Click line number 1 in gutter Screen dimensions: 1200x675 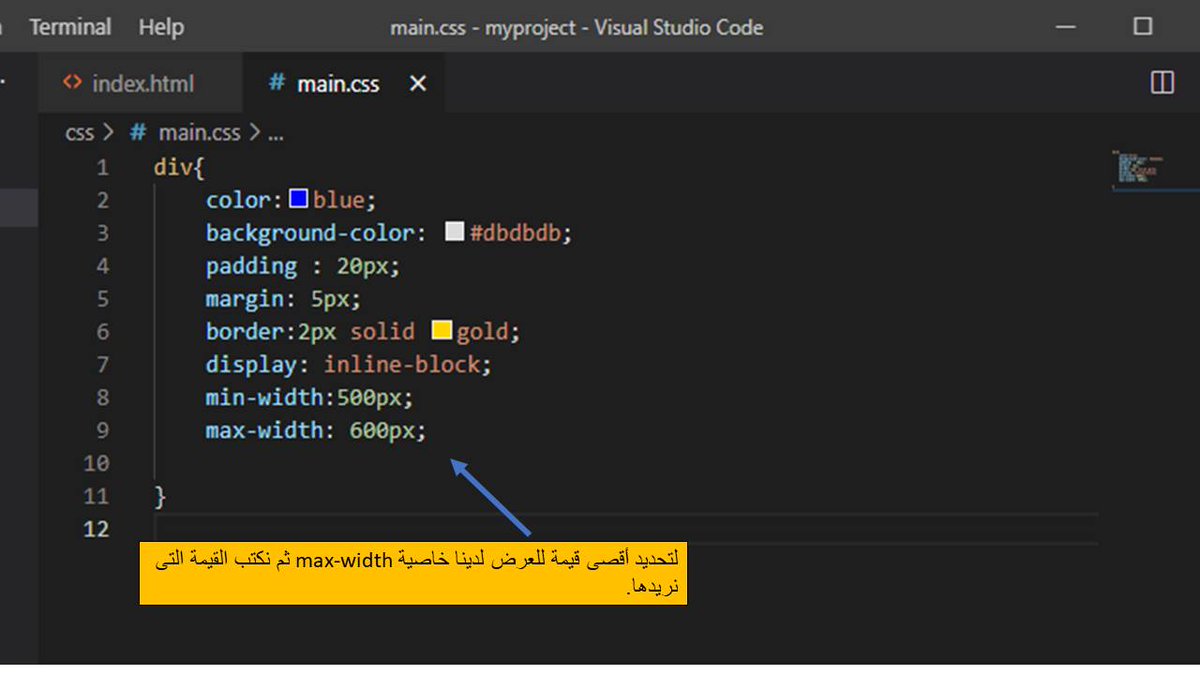103,167
